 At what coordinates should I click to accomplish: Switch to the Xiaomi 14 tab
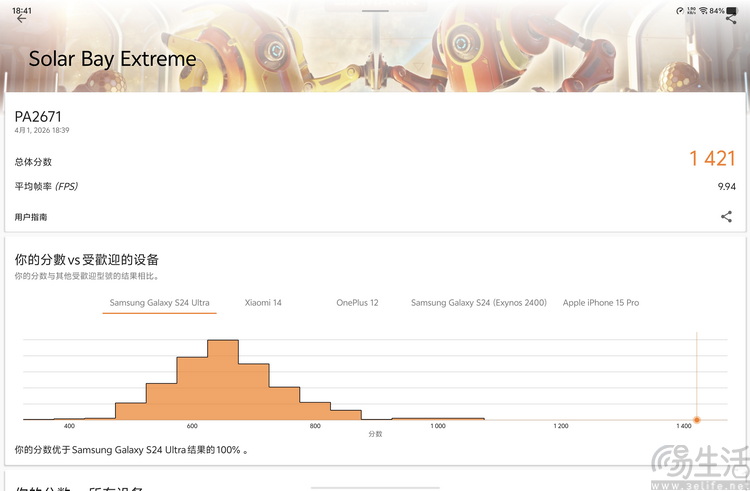coord(263,302)
